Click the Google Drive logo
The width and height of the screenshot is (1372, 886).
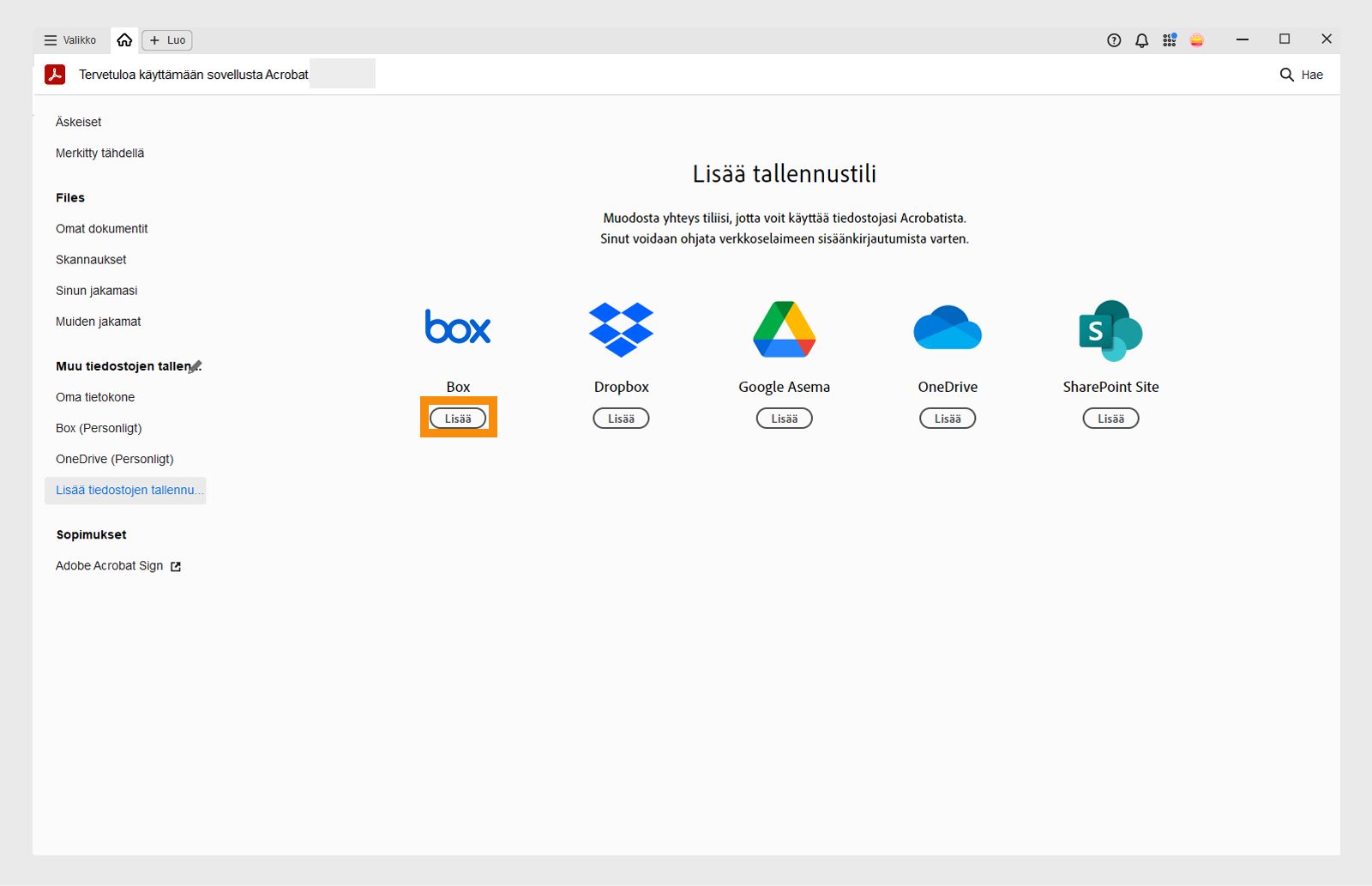(785, 329)
